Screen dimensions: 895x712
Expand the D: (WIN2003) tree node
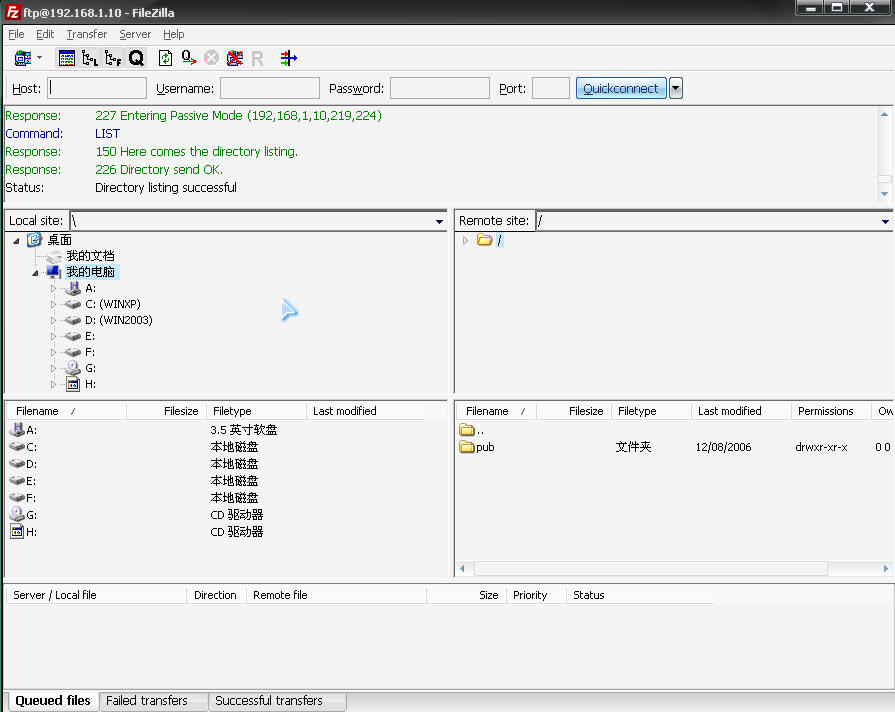(53, 321)
